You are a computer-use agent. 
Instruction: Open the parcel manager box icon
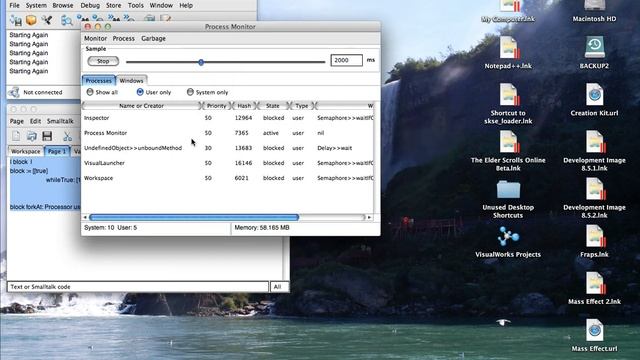click(x=31, y=20)
